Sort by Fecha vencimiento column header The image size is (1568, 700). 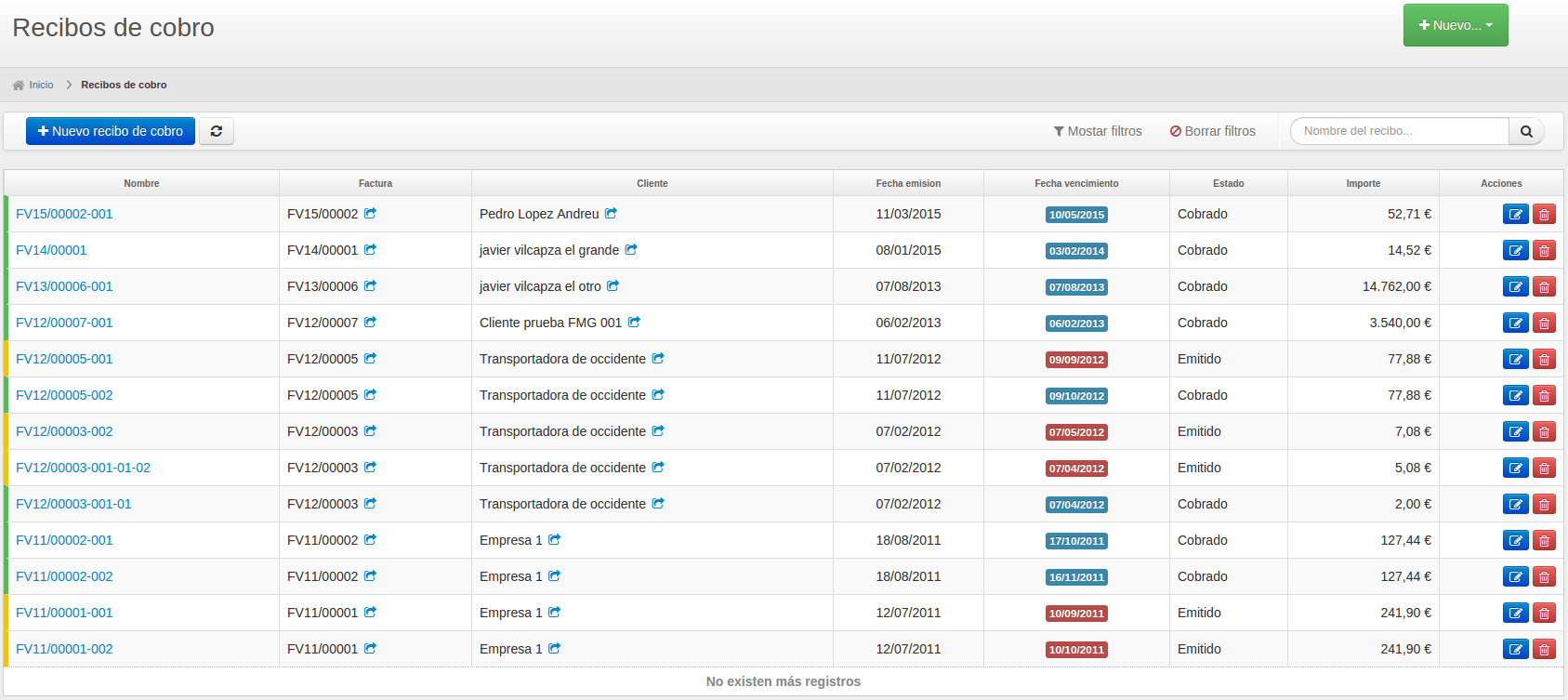(1076, 183)
